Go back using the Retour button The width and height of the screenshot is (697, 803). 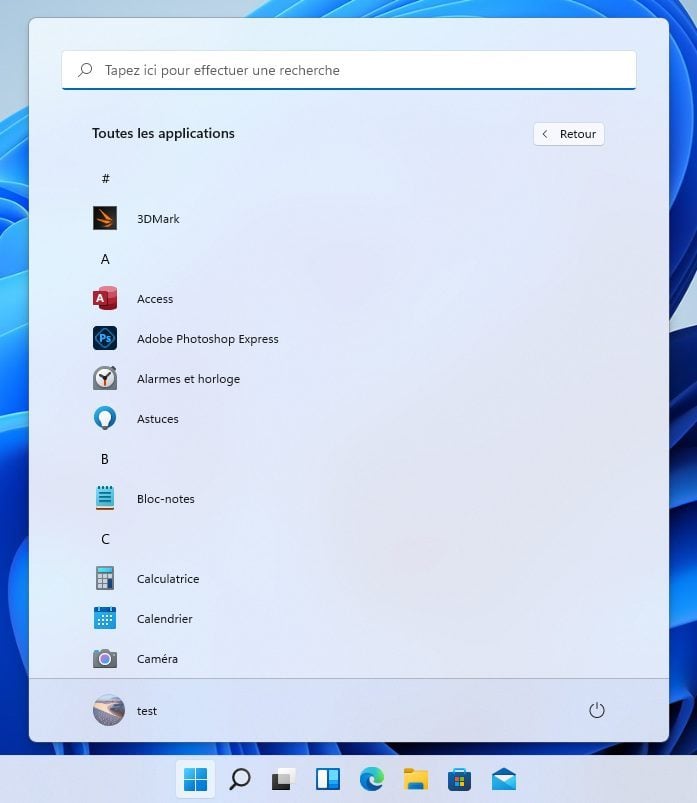(569, 134)
